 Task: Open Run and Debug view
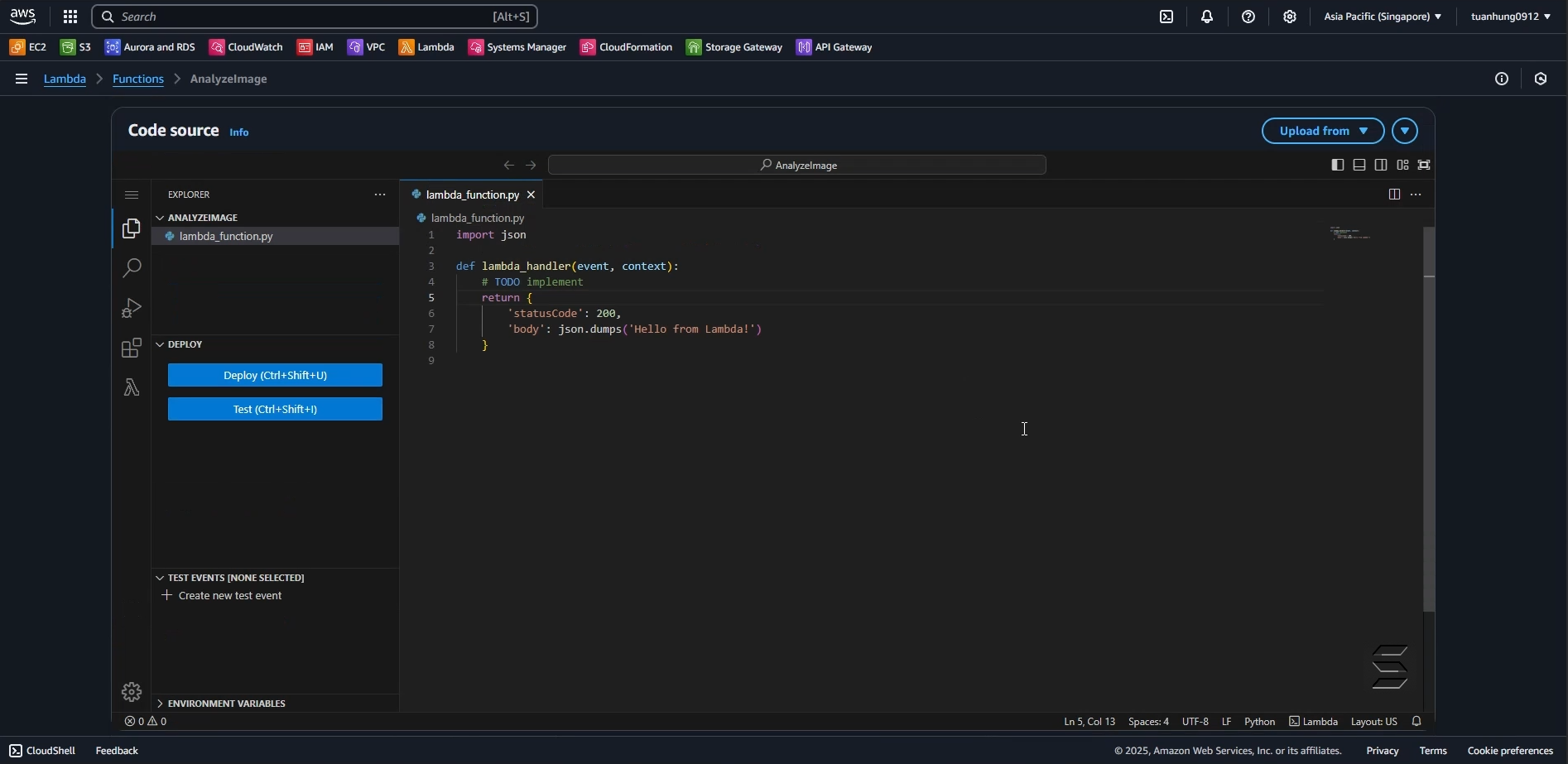point(132,308)
